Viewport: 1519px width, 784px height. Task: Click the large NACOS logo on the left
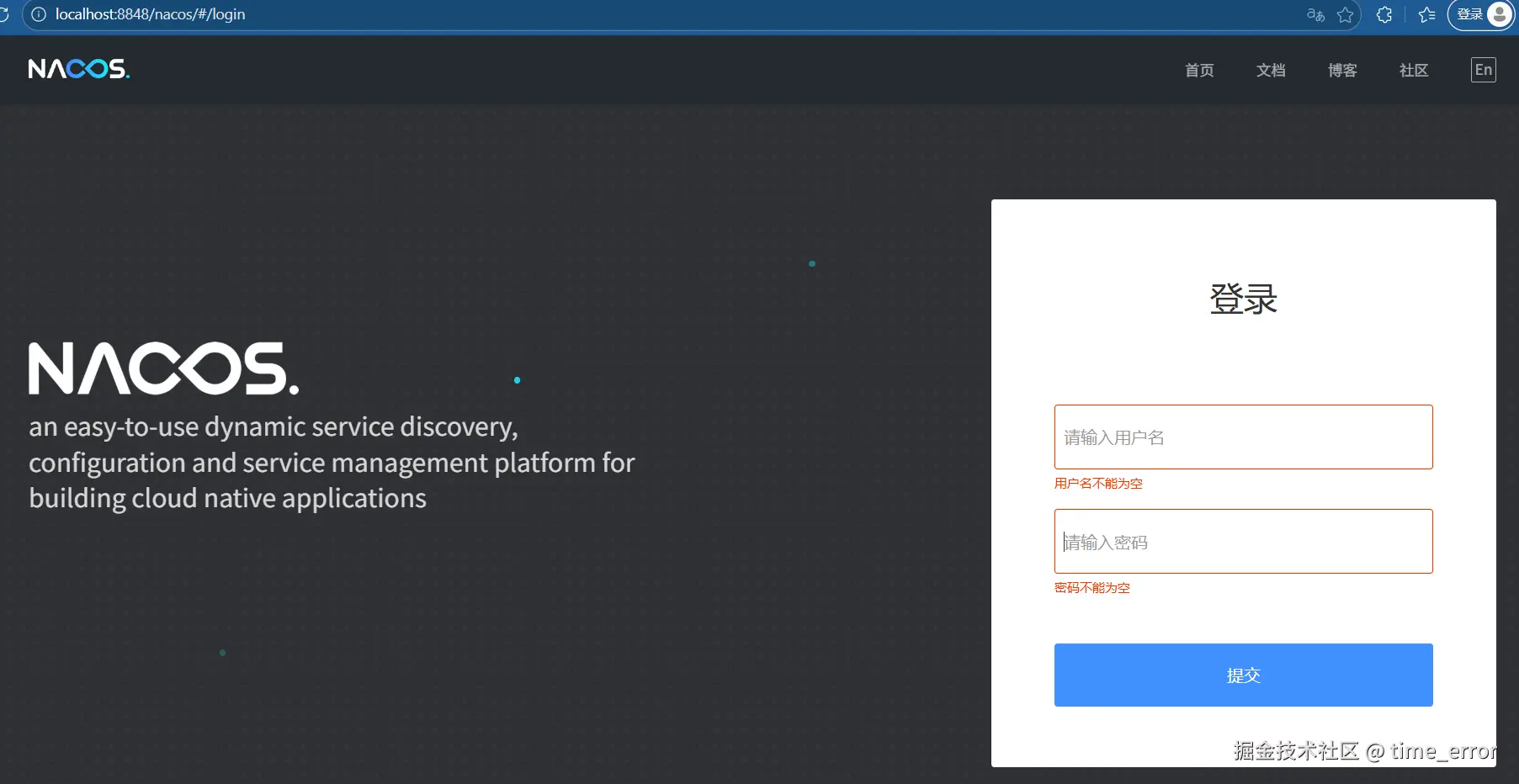(163, 368)
